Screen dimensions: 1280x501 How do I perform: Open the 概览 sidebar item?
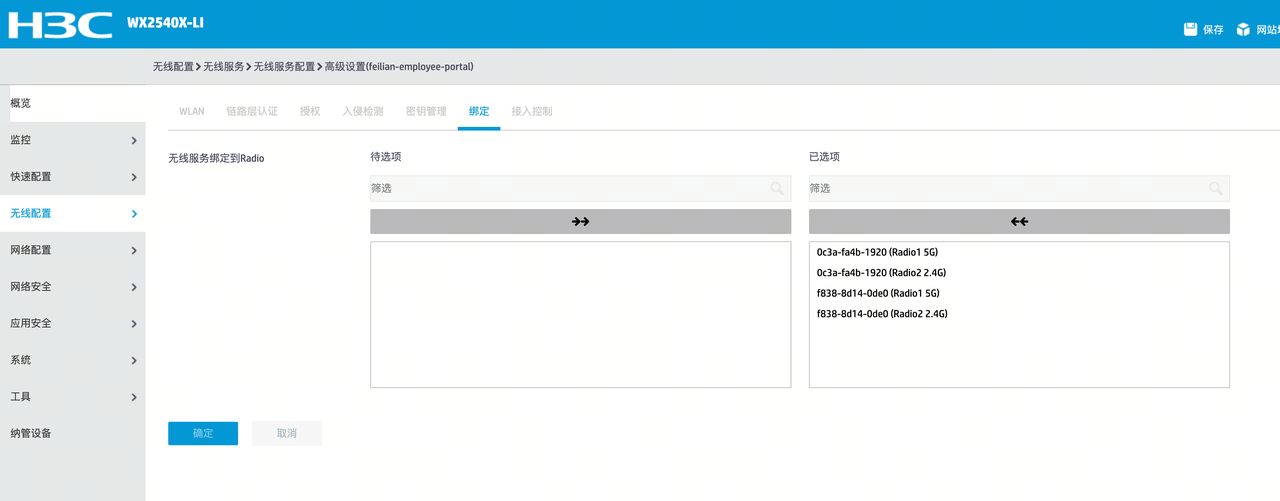coord(73,103)
